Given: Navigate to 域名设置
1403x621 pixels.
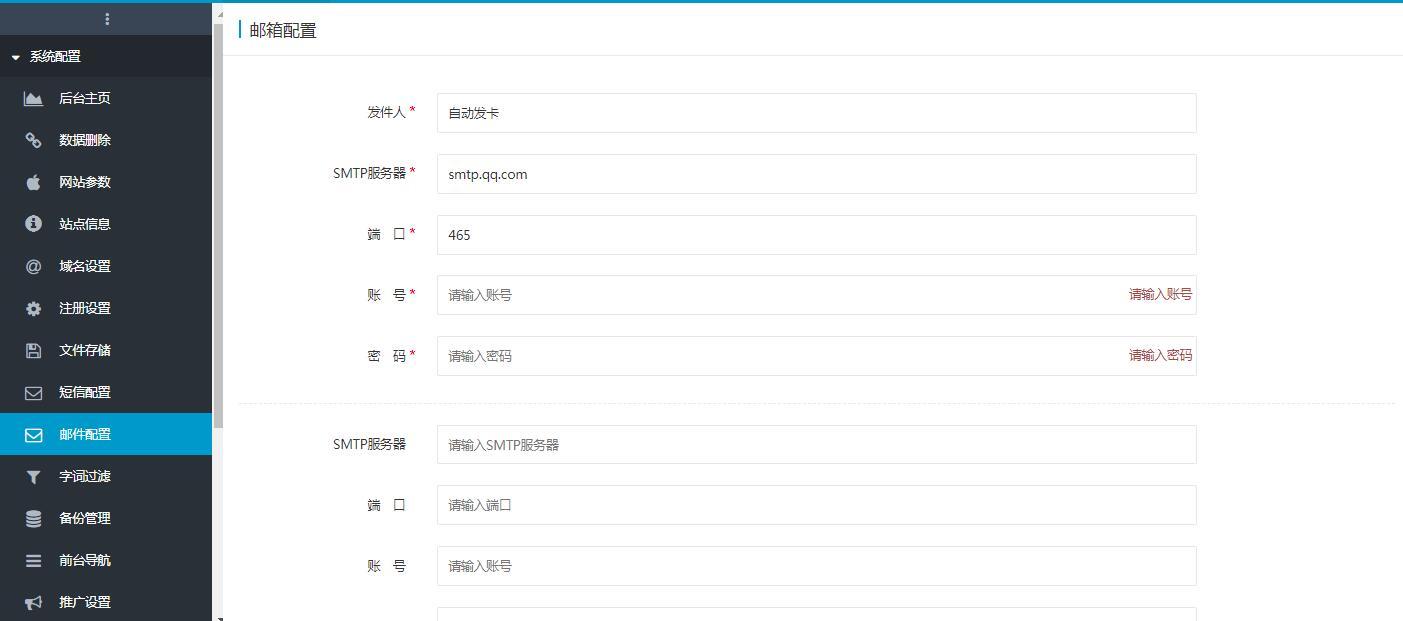Looking at the screenshot, I should (106, 266).
